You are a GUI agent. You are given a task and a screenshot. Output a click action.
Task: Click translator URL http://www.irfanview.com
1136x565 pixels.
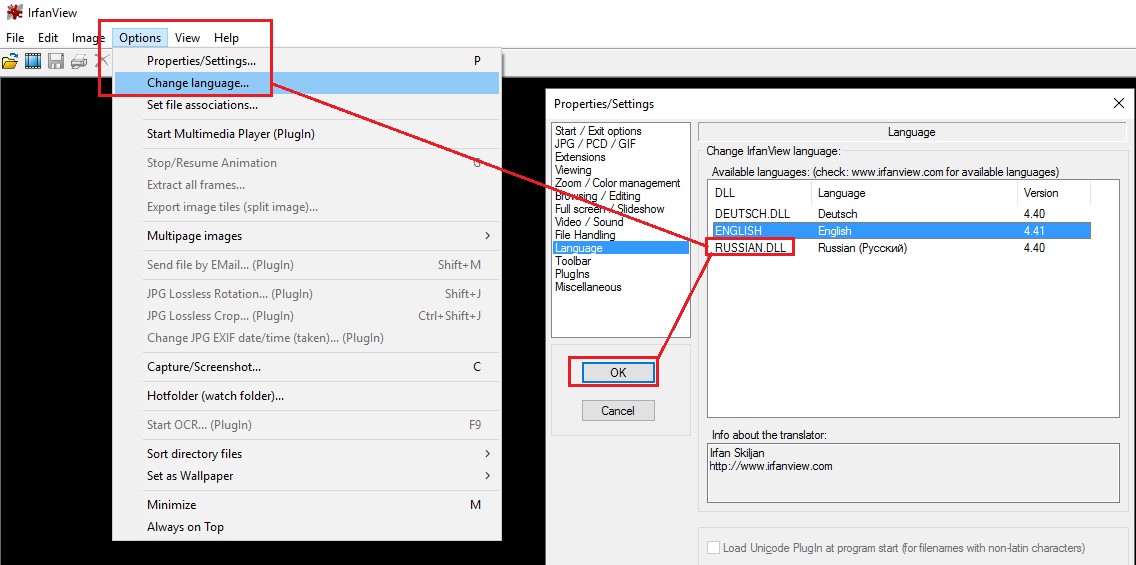pos(771,466)
